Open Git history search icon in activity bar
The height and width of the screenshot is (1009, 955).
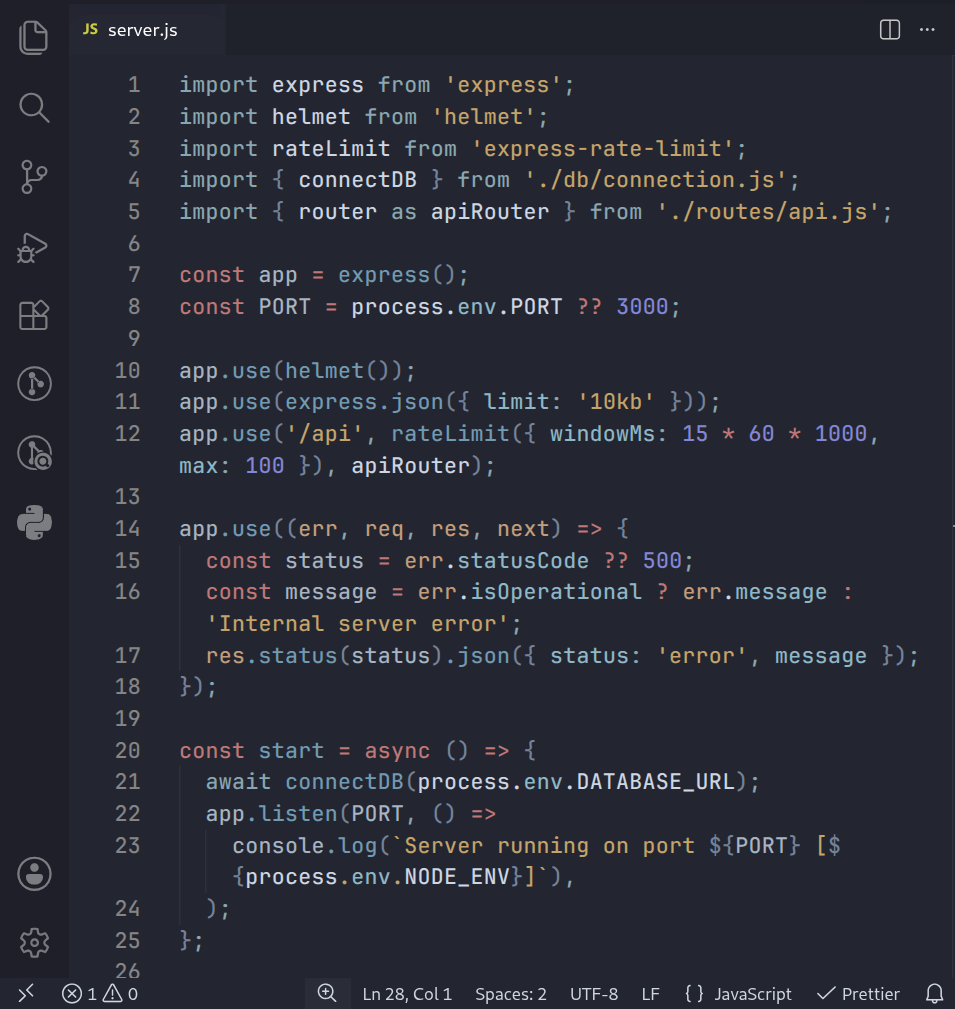coord(34,453)
